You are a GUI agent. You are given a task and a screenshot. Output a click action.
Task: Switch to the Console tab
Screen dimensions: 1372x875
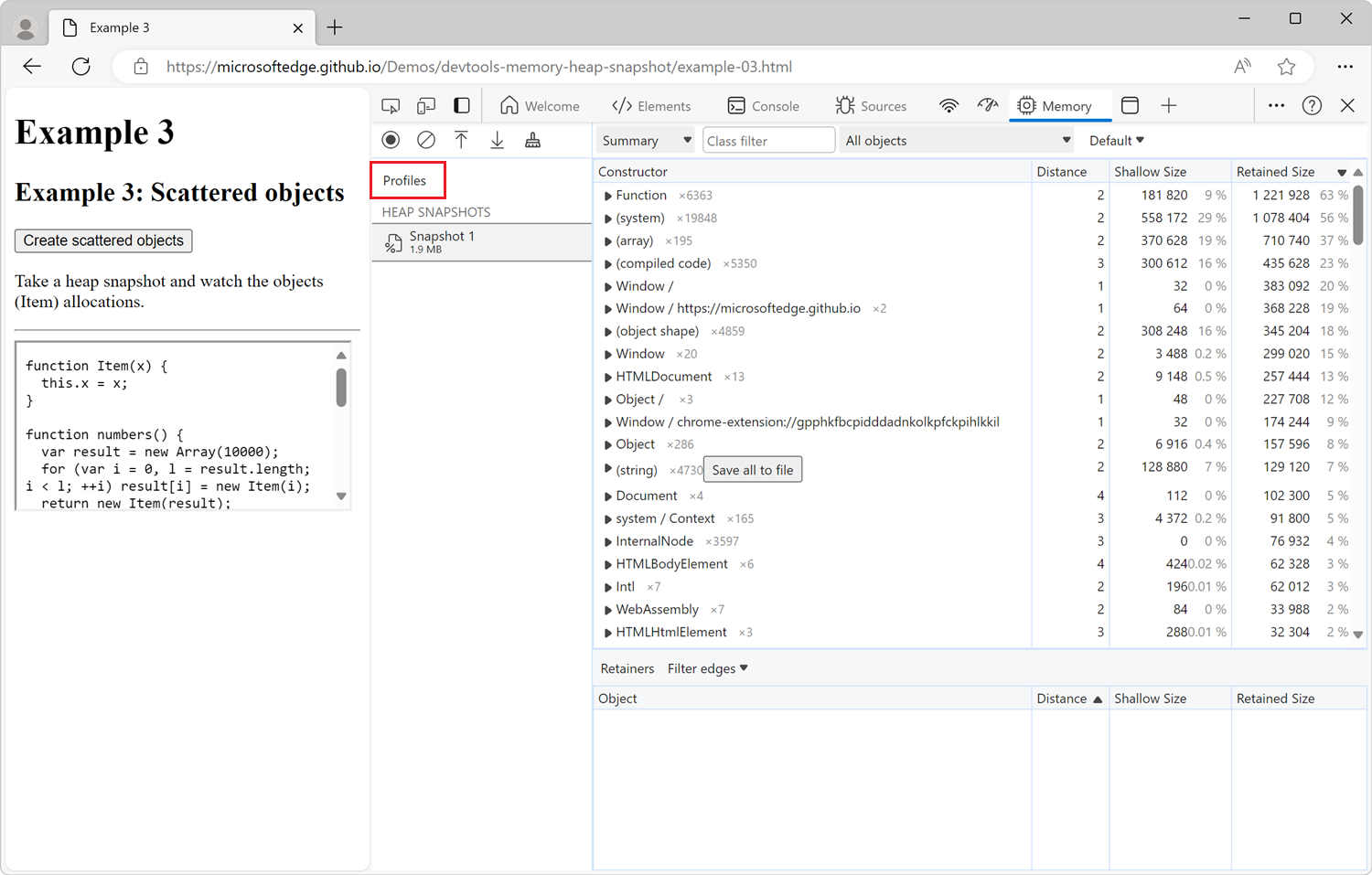763,106
